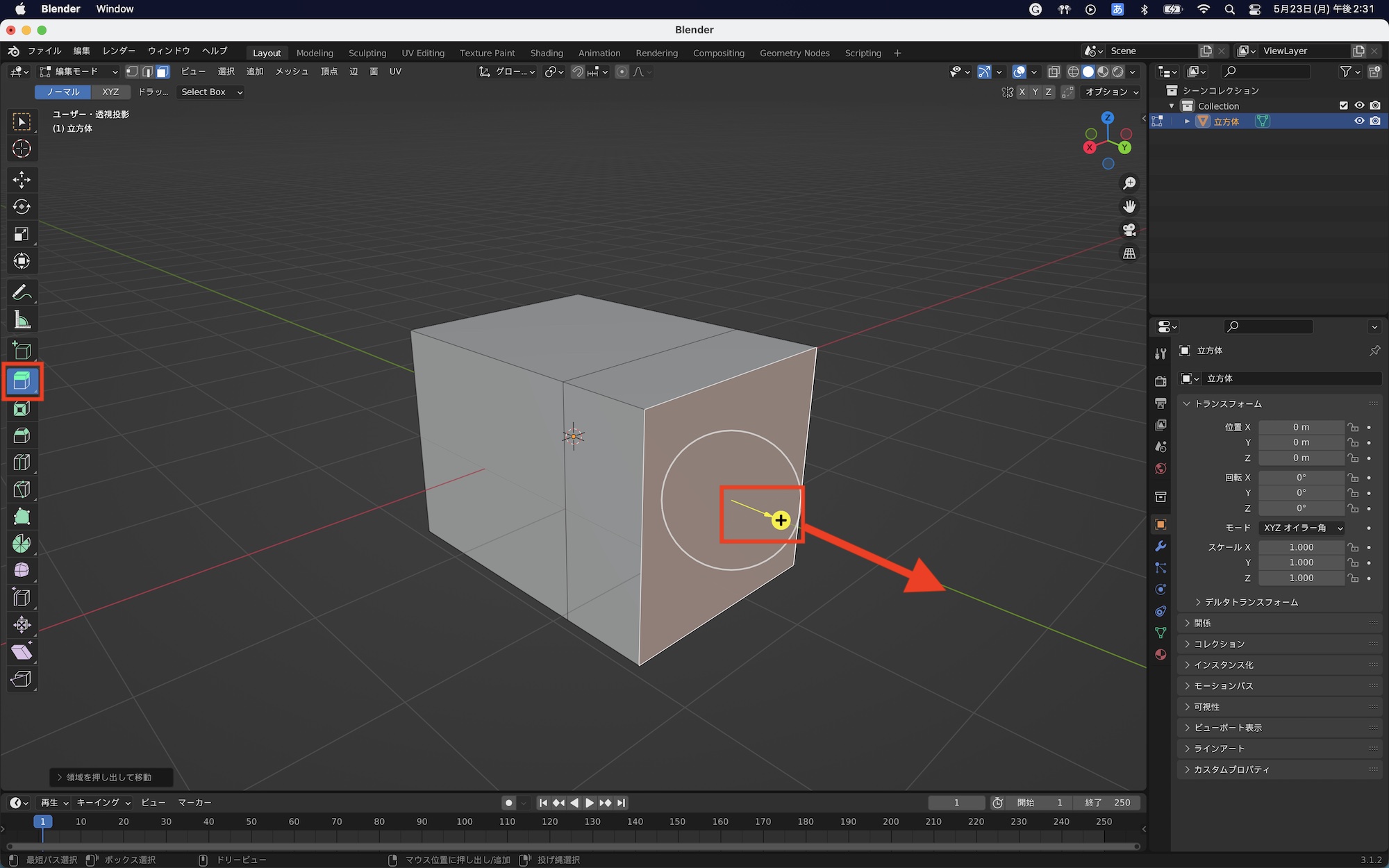Select the Extrude Region tool

point(22,381)
